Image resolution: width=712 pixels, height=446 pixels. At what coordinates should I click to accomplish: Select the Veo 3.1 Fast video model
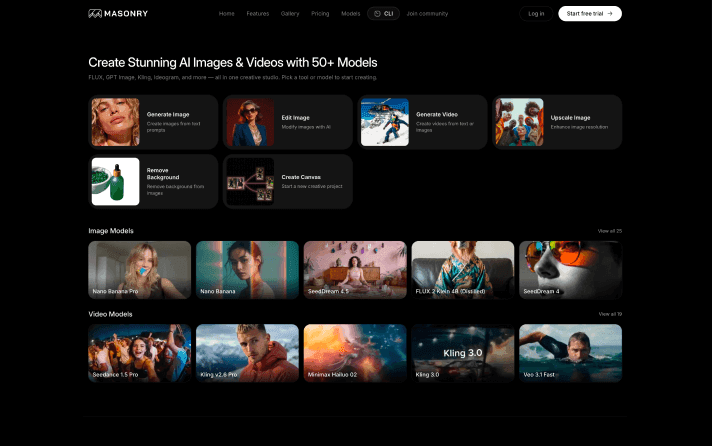570,353
